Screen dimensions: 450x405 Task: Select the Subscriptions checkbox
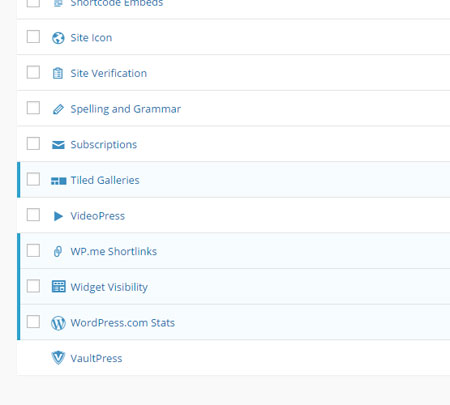[33, 144]
